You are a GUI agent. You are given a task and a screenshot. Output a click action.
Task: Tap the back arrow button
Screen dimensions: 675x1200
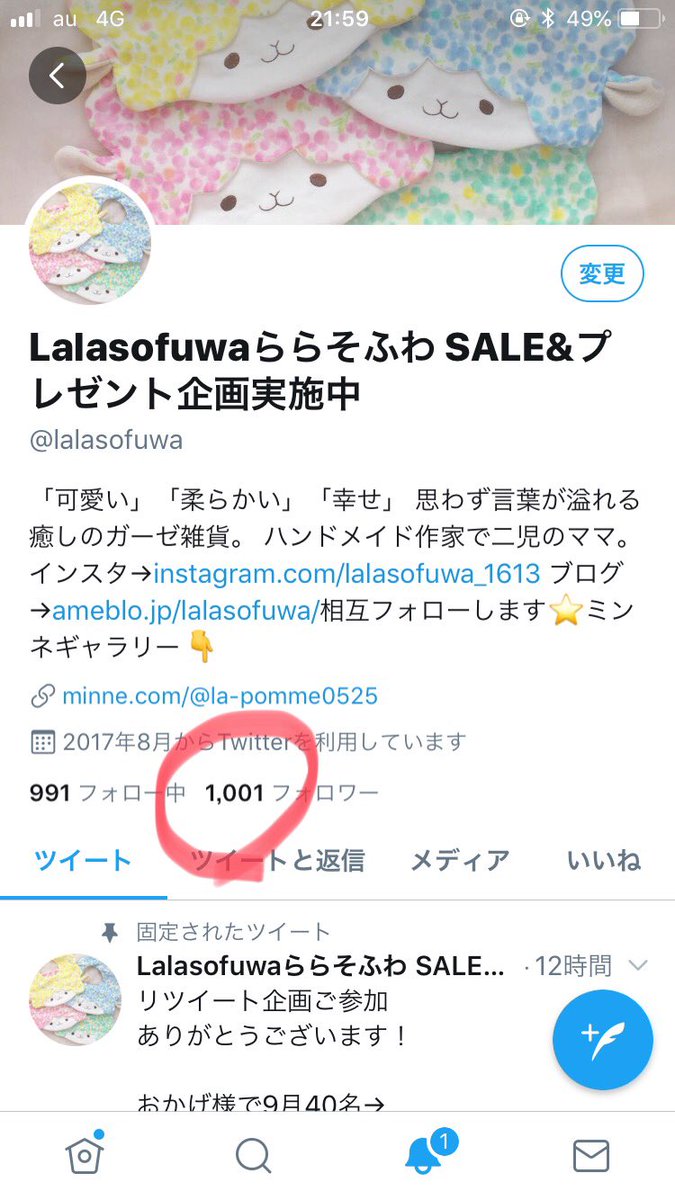point(57,75)
